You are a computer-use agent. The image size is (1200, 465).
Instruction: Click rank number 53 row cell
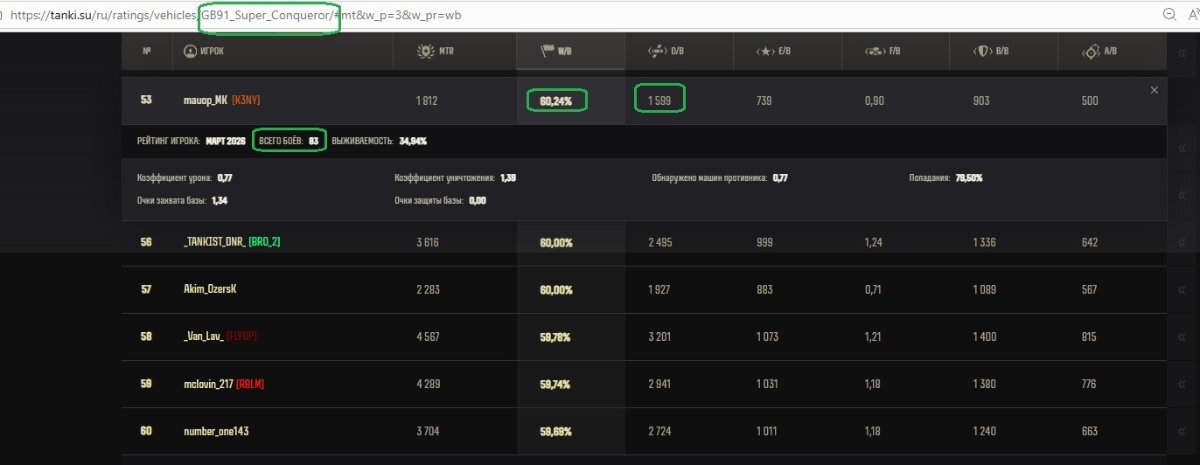pyautogui.click(x=146, y=100)
